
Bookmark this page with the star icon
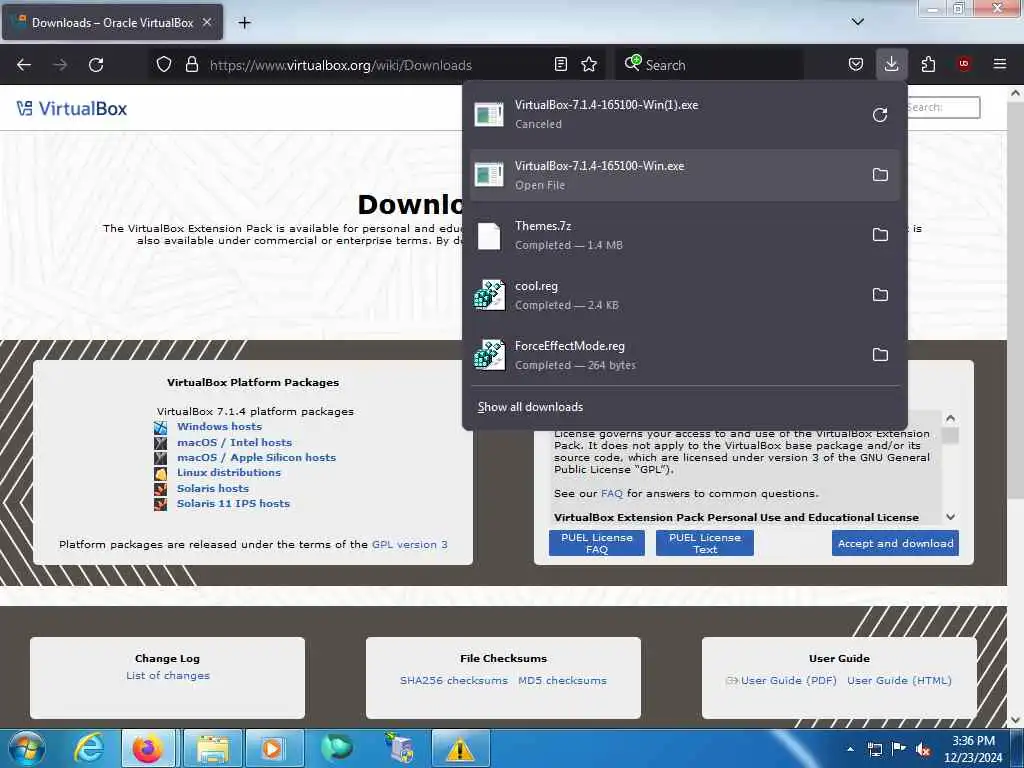[589, 65]
